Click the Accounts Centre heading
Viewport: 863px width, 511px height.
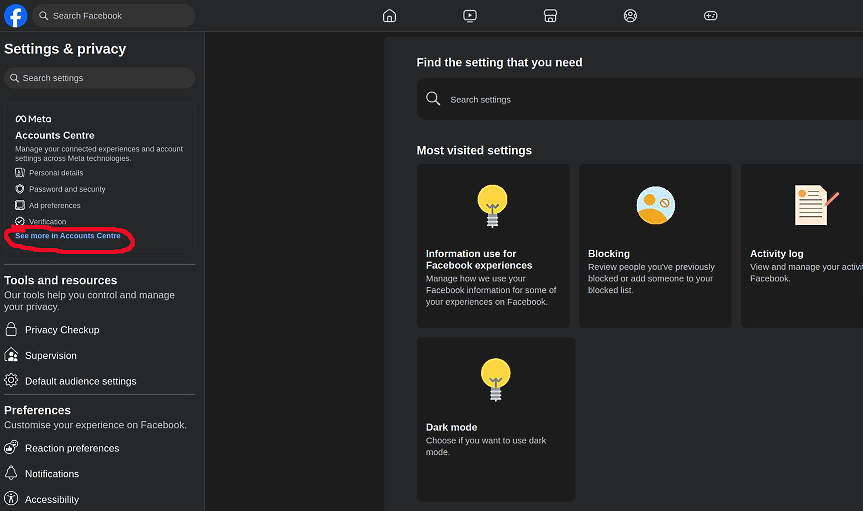(54, 135)
